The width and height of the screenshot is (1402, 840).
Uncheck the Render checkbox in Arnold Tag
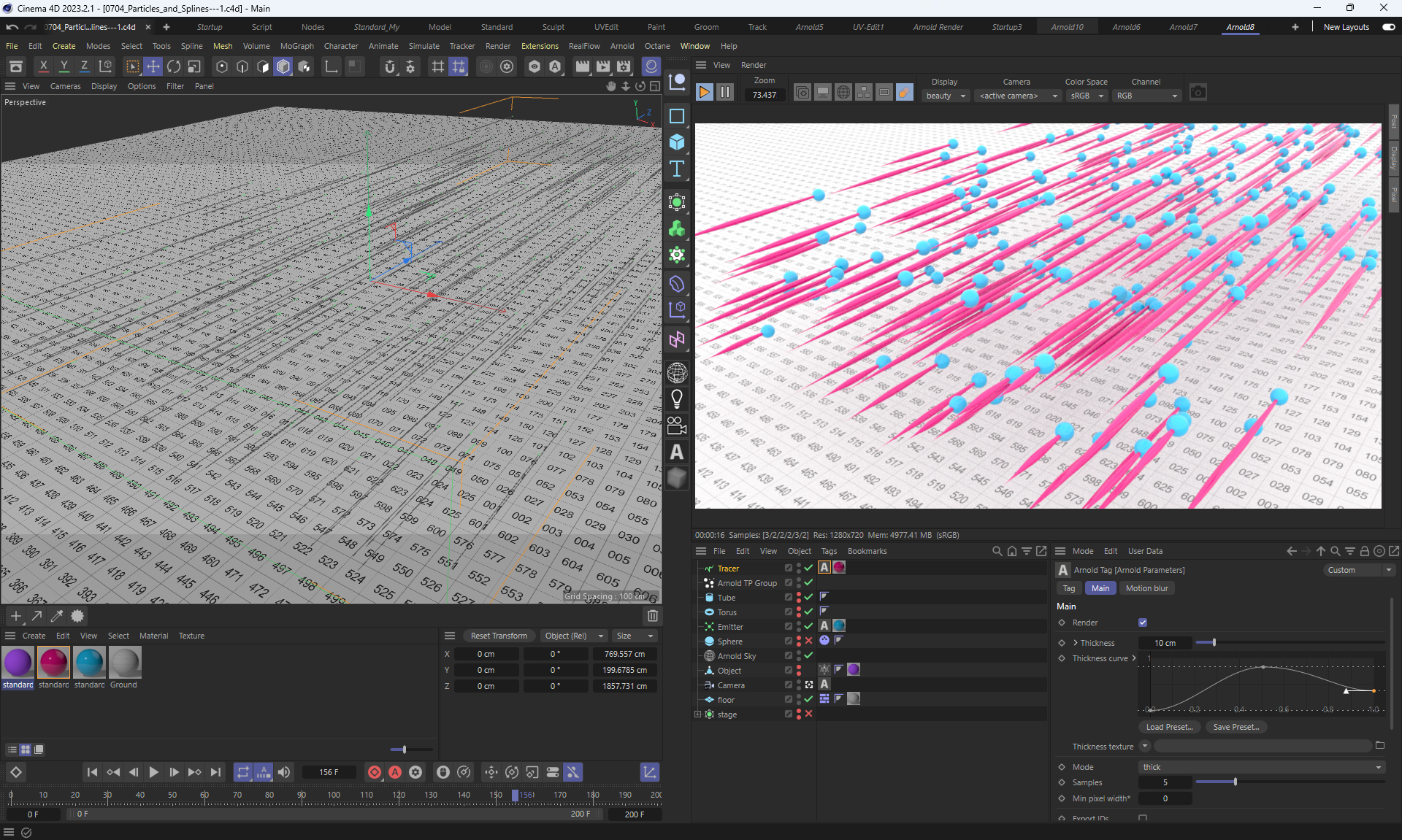click(1143, 623)
